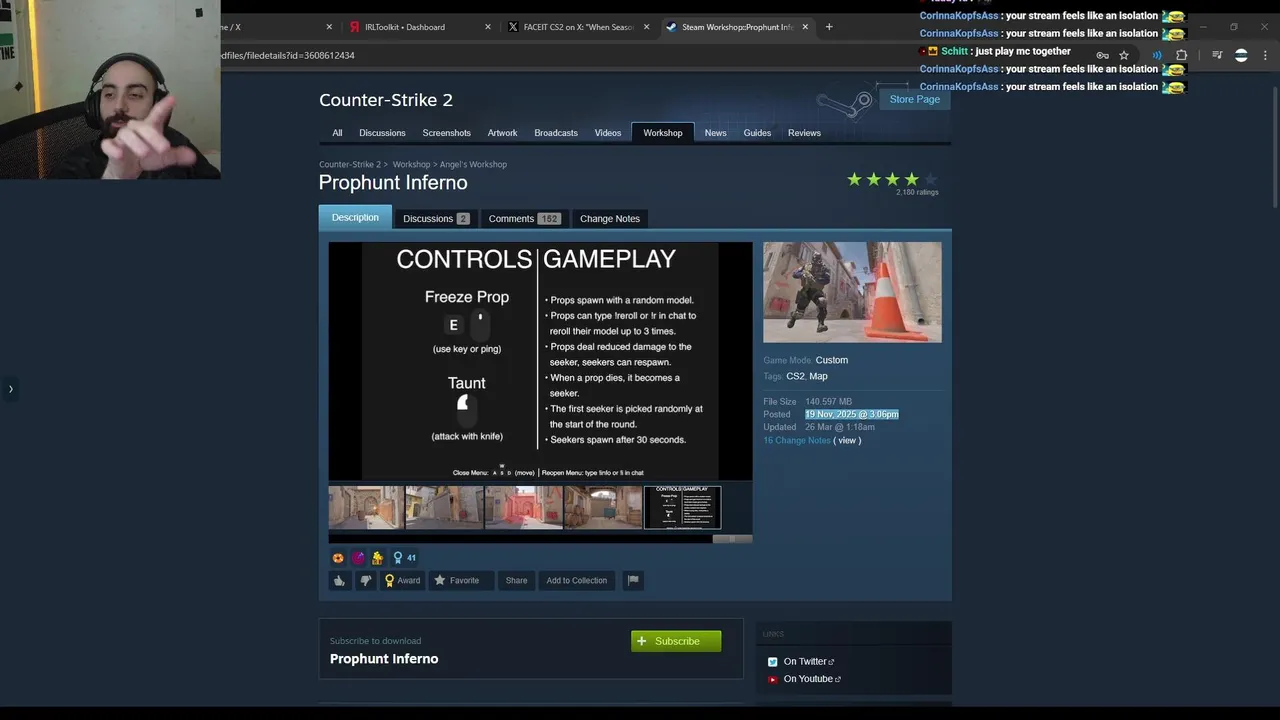Click the Store Page button

pyautogui.click(x=915, y=99)
